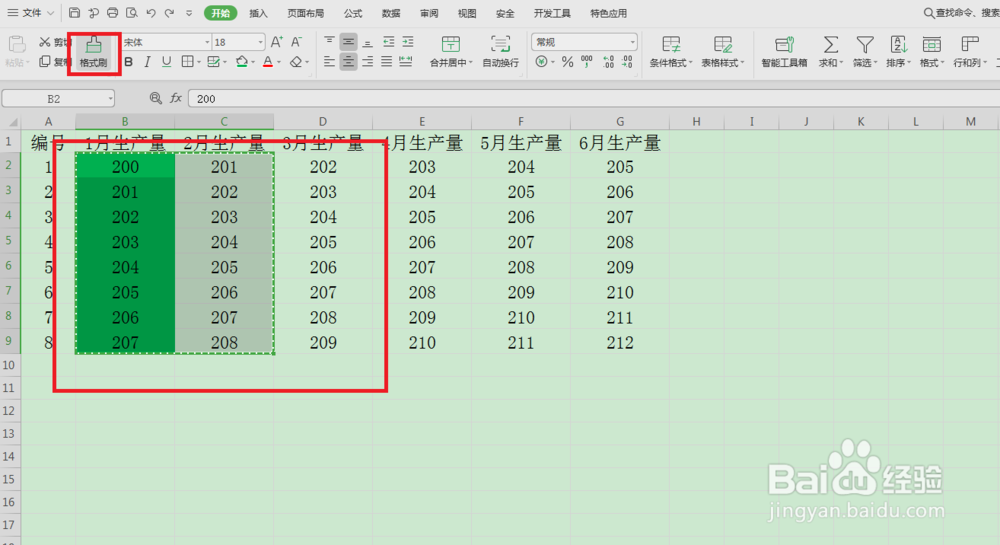Click the Home (开始) tab
The height and width of the screenshot is (545, 1000).
click(x=221, y=13)
